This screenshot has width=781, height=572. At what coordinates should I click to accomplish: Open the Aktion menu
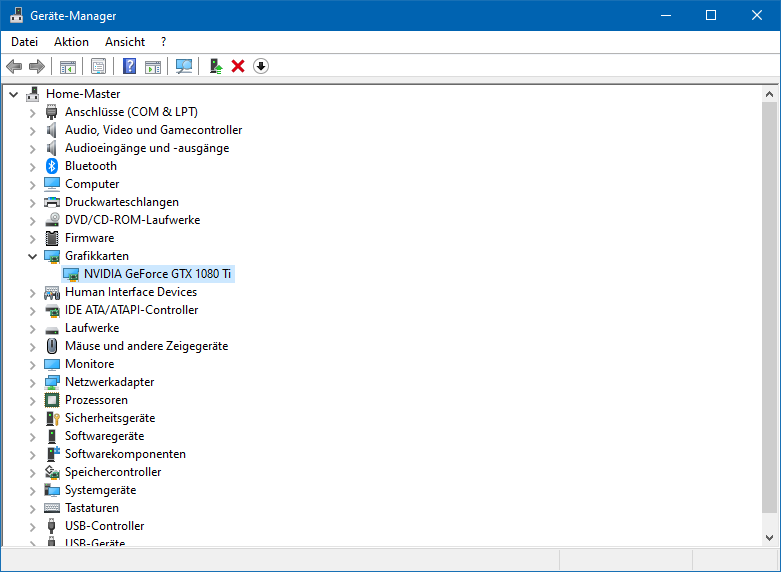pyautogui.click(x=71, y=42)
